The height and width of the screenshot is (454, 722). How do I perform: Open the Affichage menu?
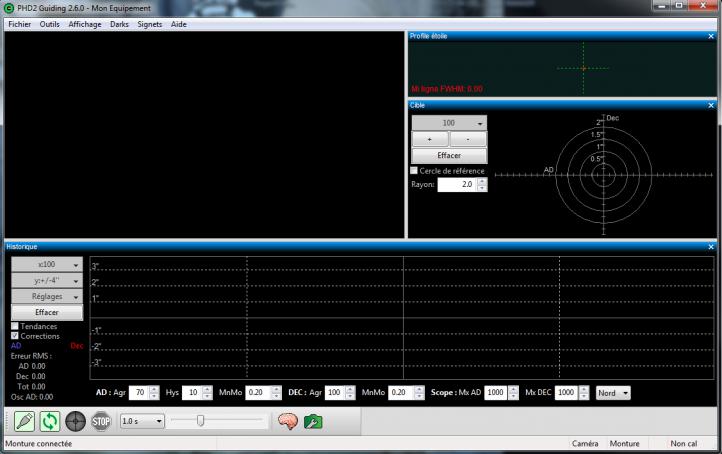(x=85, y=24)
